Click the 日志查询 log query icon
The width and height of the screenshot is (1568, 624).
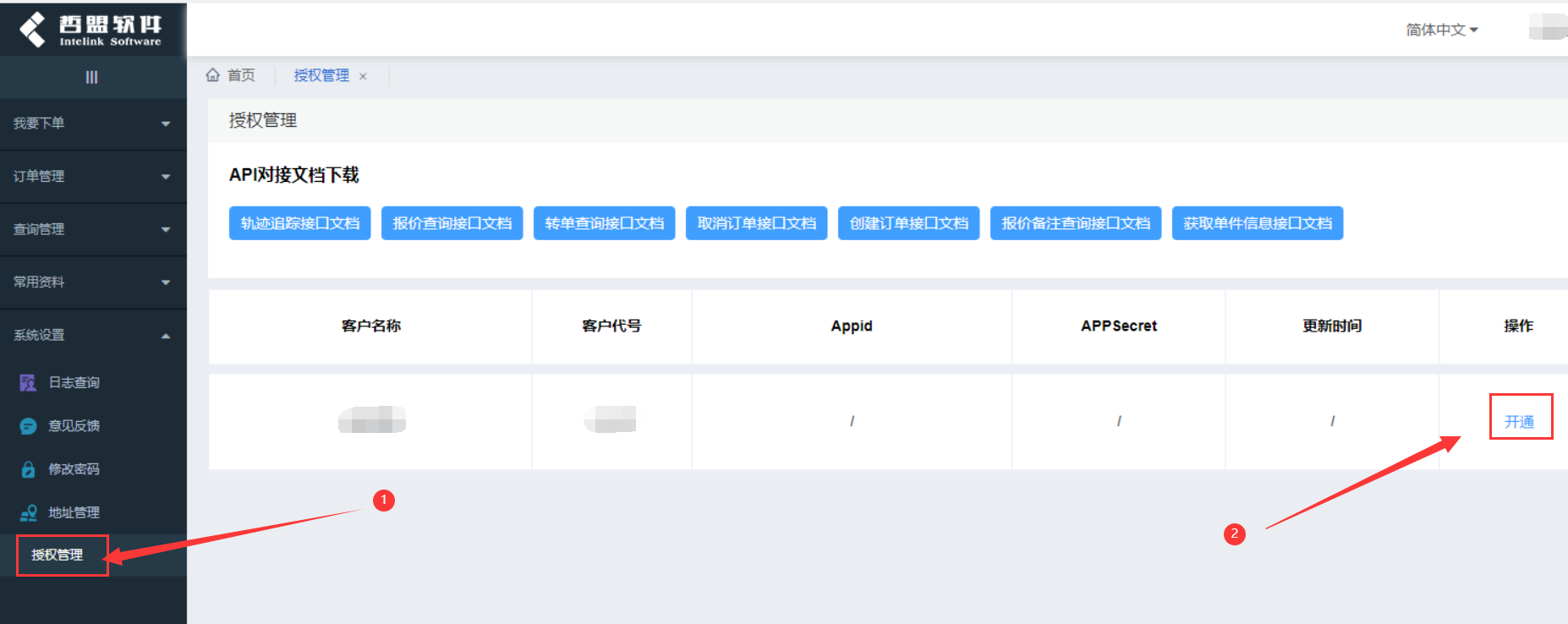(28, 383)
